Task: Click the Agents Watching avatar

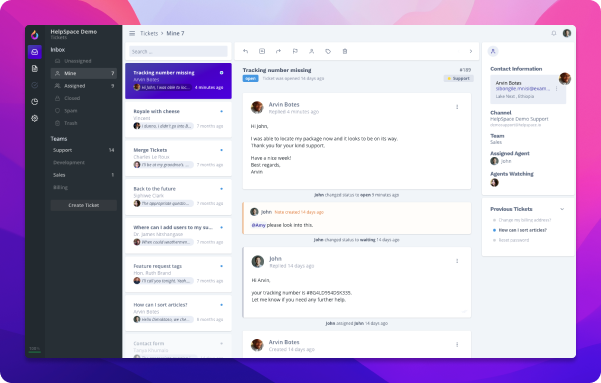Action: pyautogui.click(x=494, y=182)
